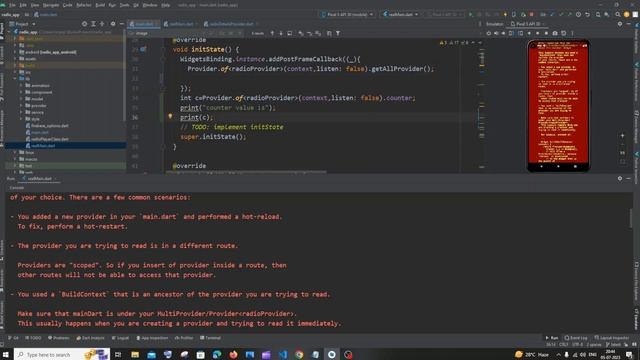Open Chrome from the taskbar

(299, 354)
